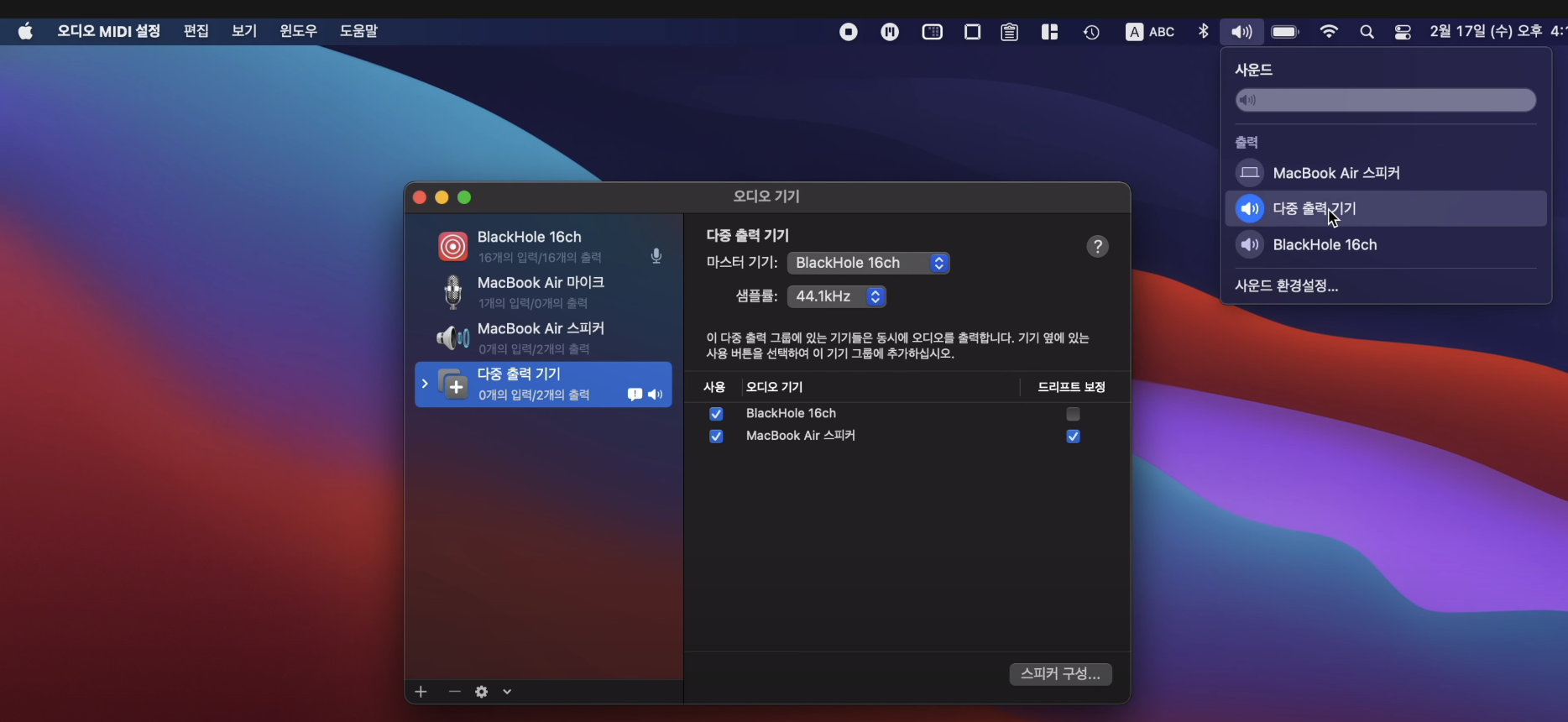Image resolution: width=1568 pixels, height=722 pixels.
Task: Click the 마스터 기기: label
Action: click(742, 263)
